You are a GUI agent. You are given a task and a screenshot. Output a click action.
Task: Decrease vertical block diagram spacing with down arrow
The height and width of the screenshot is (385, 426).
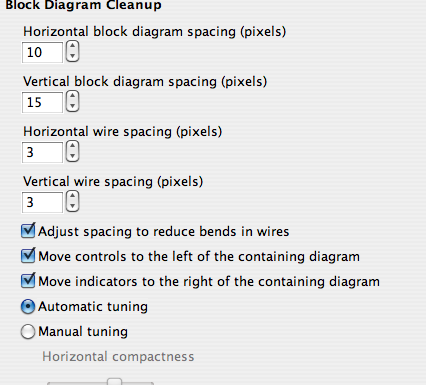[72, 106]
